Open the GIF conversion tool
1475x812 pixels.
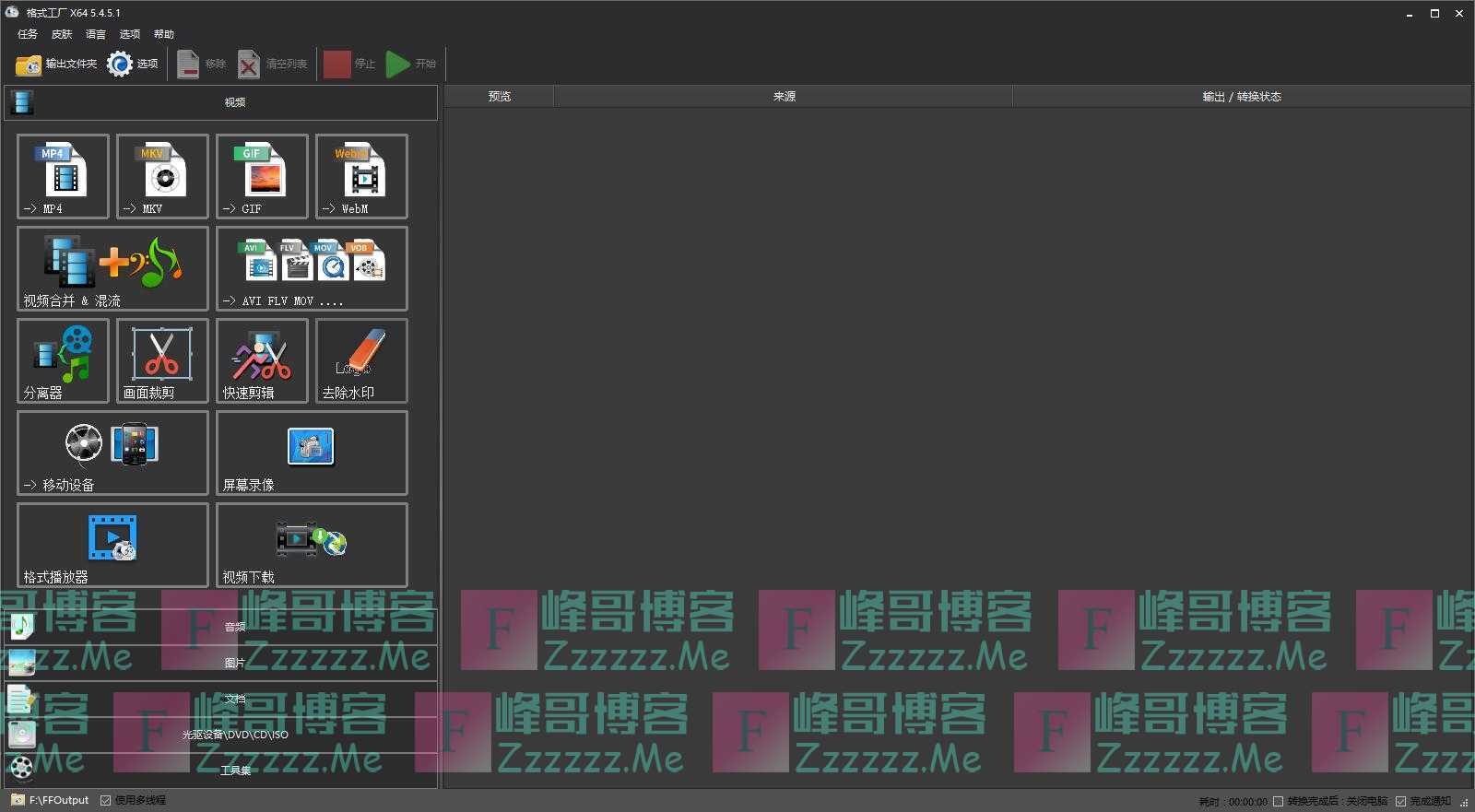tap(262, 175)
